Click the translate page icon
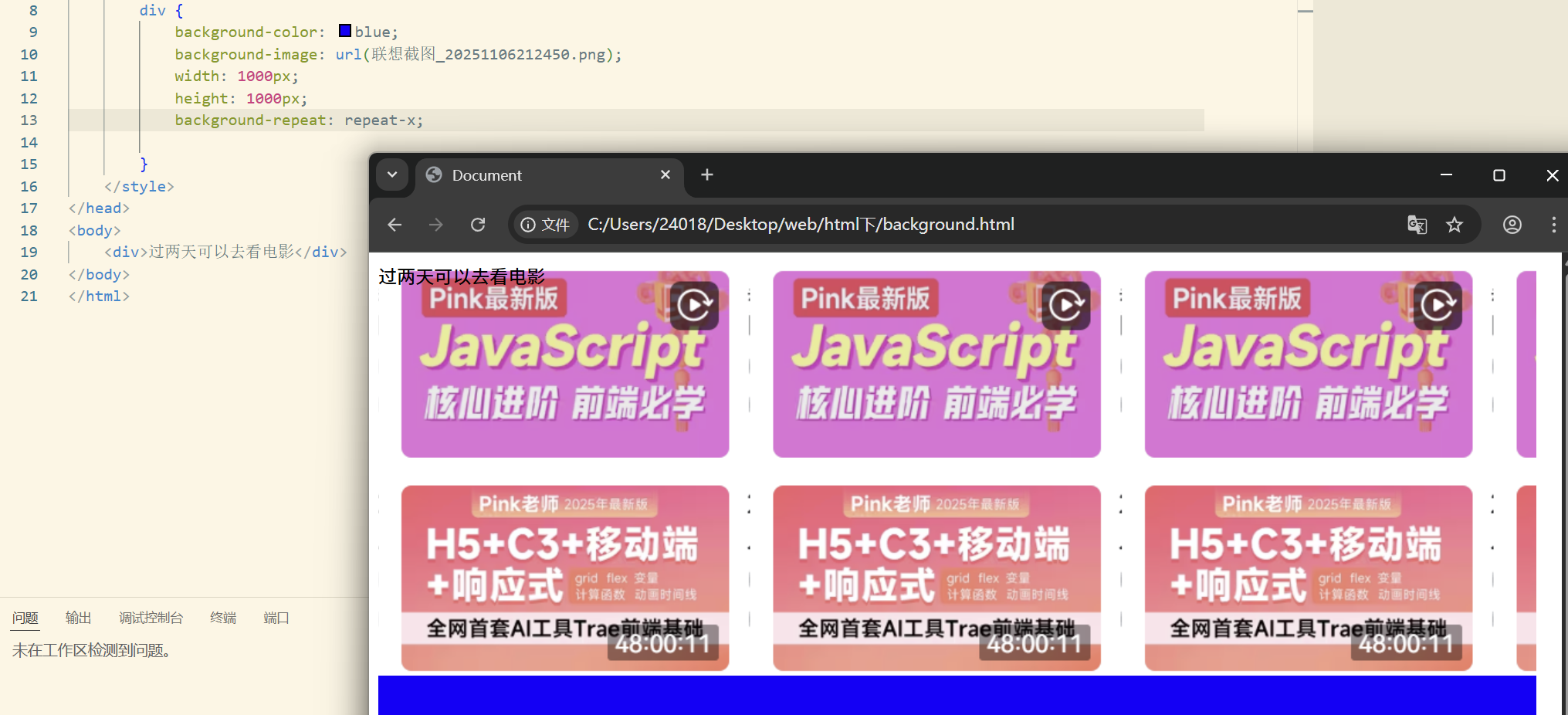 coord(1417,225)
